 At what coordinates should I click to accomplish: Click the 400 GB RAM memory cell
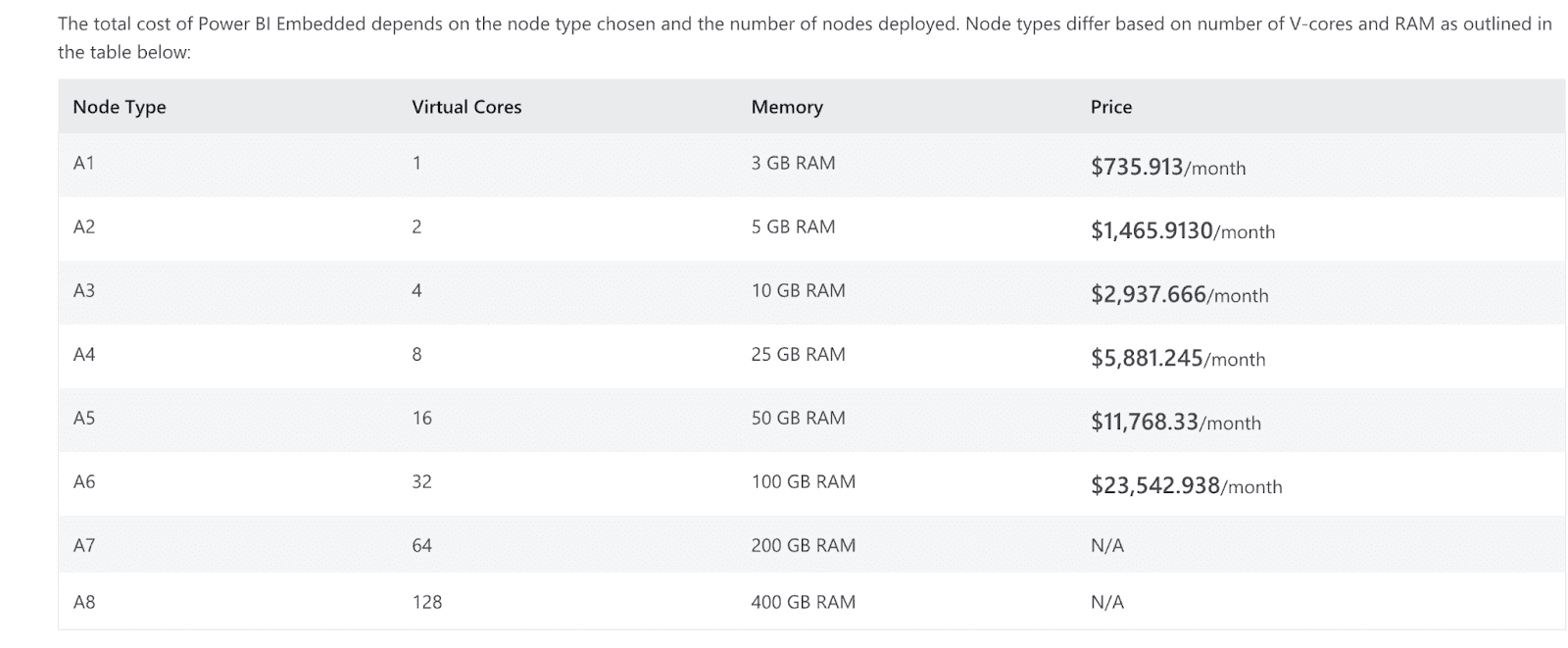[x=803, y=602]
